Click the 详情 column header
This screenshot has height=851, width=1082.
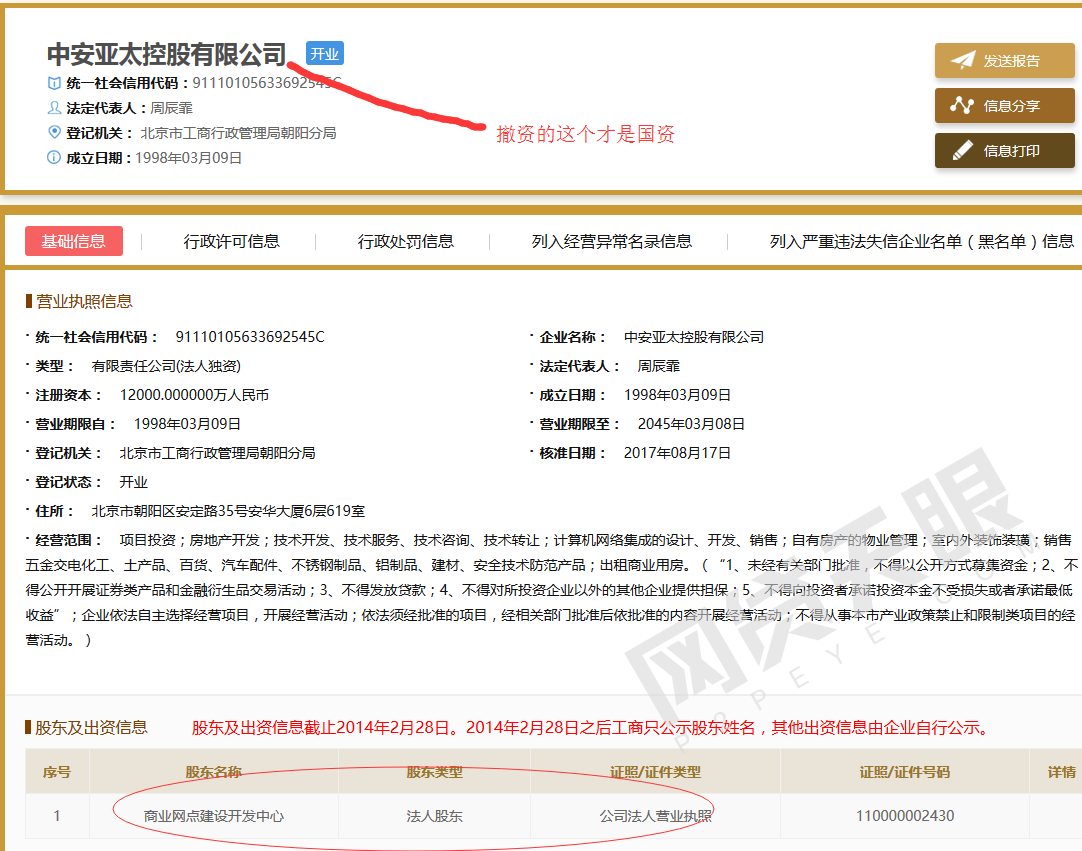tap(1061, 772)
